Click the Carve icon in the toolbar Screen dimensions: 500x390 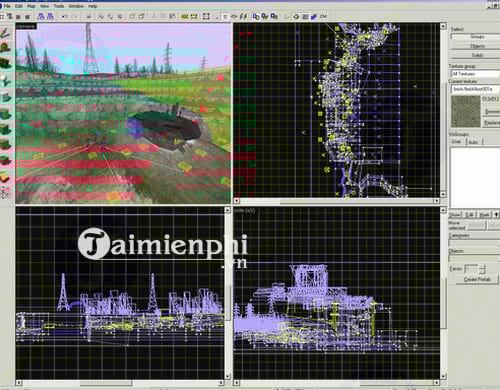pos(89,16)
